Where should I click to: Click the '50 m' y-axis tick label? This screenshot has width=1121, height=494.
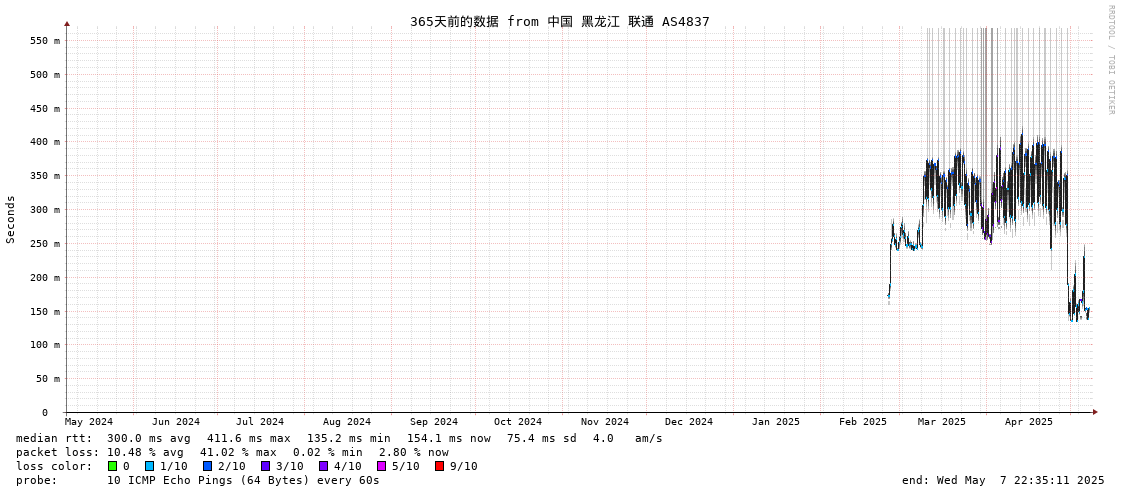pyautogui.click(x=48, y=379)
